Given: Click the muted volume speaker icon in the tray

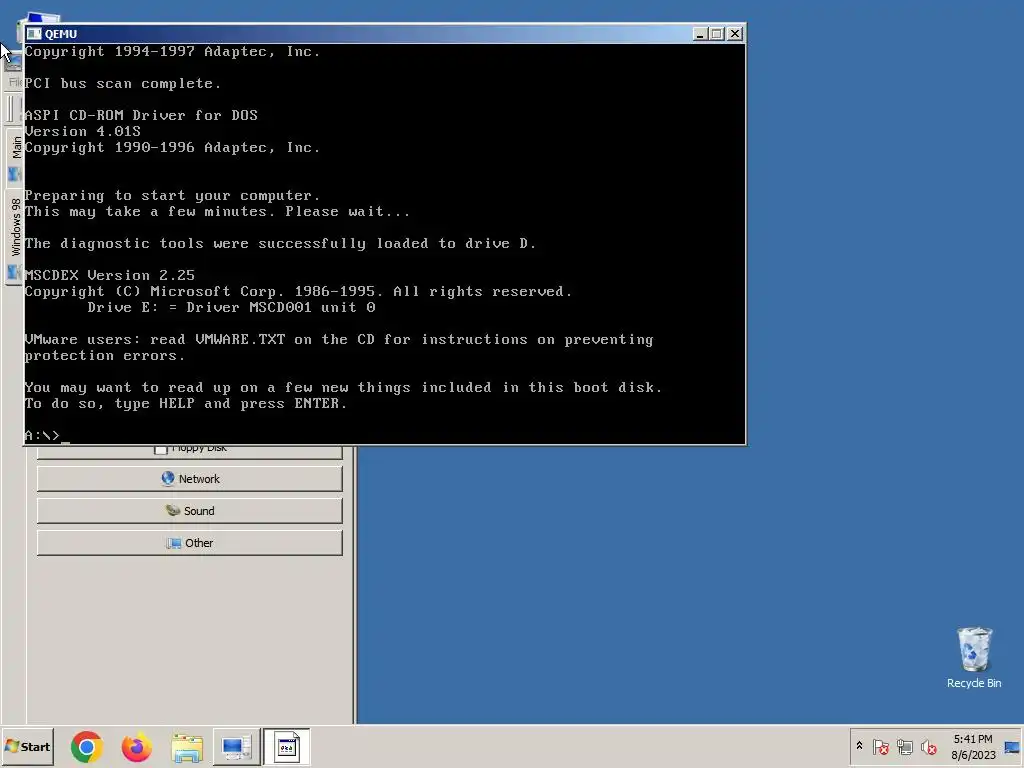Looking at the screenshot, I should pyautogui.click(x=928, y=746).
